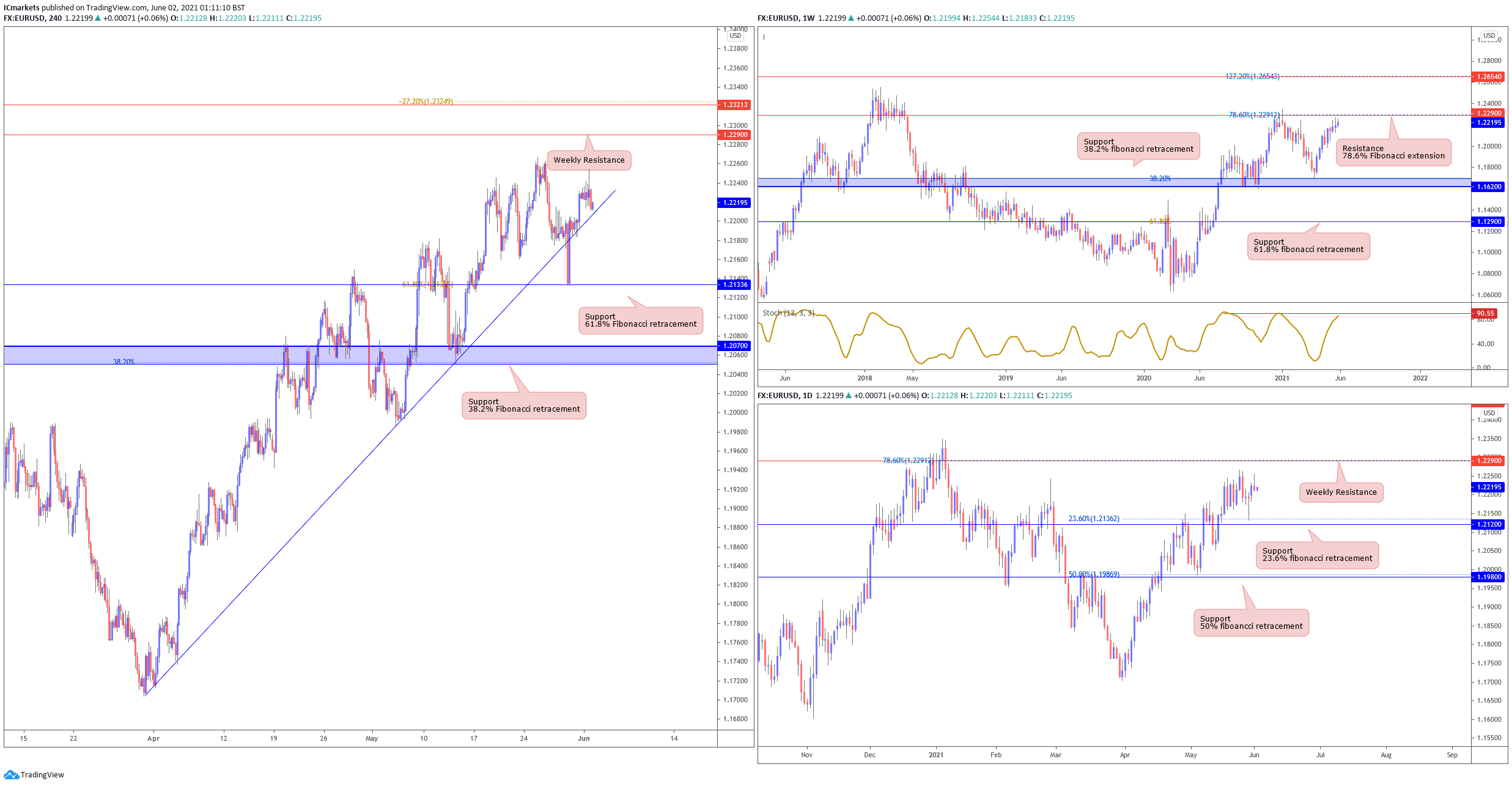Select 61.8% Fibonacci retracement callout on 4-hour chart
This screenshot has height=786, width=1512.
641,321
